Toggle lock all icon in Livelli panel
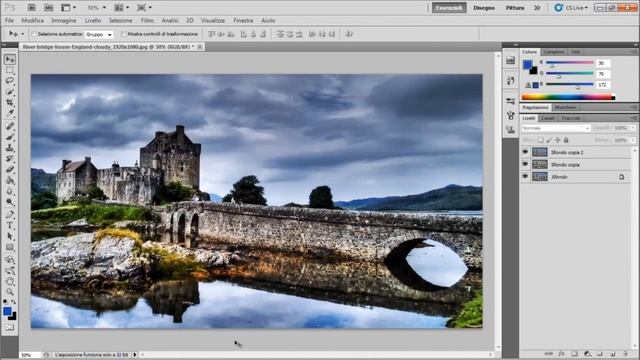 566,140
